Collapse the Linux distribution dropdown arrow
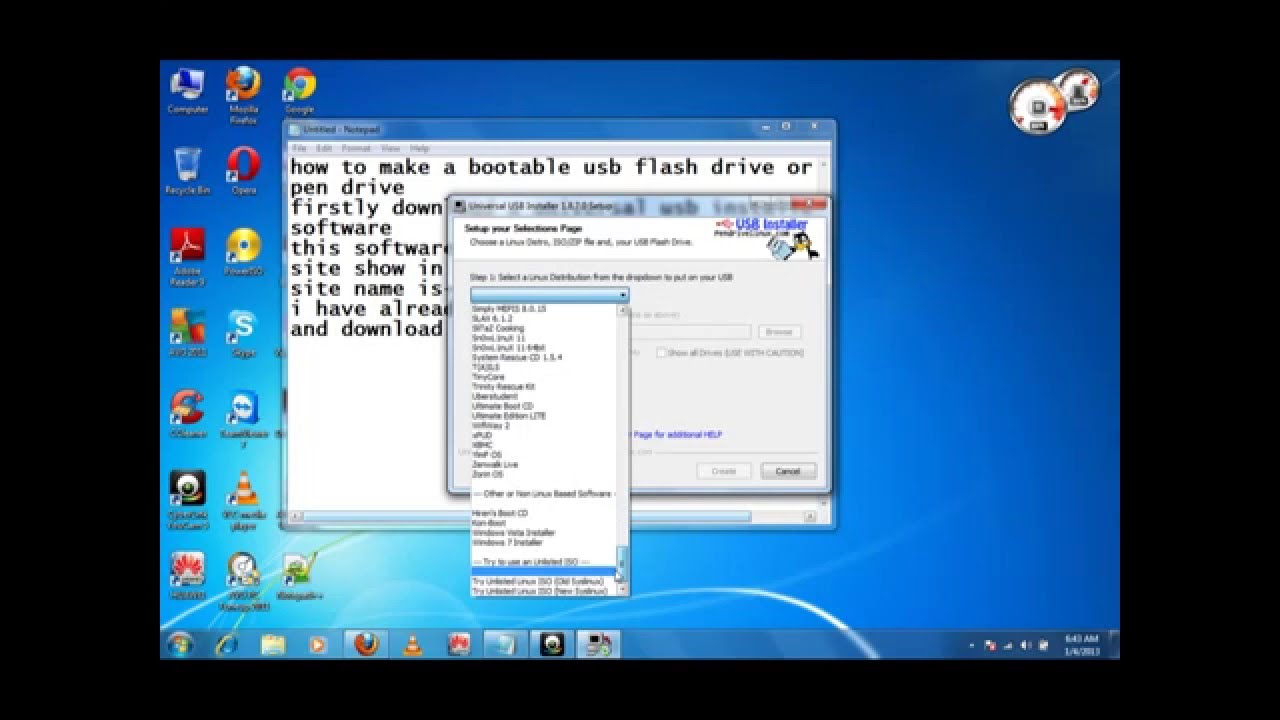 (x=623, y=295)
